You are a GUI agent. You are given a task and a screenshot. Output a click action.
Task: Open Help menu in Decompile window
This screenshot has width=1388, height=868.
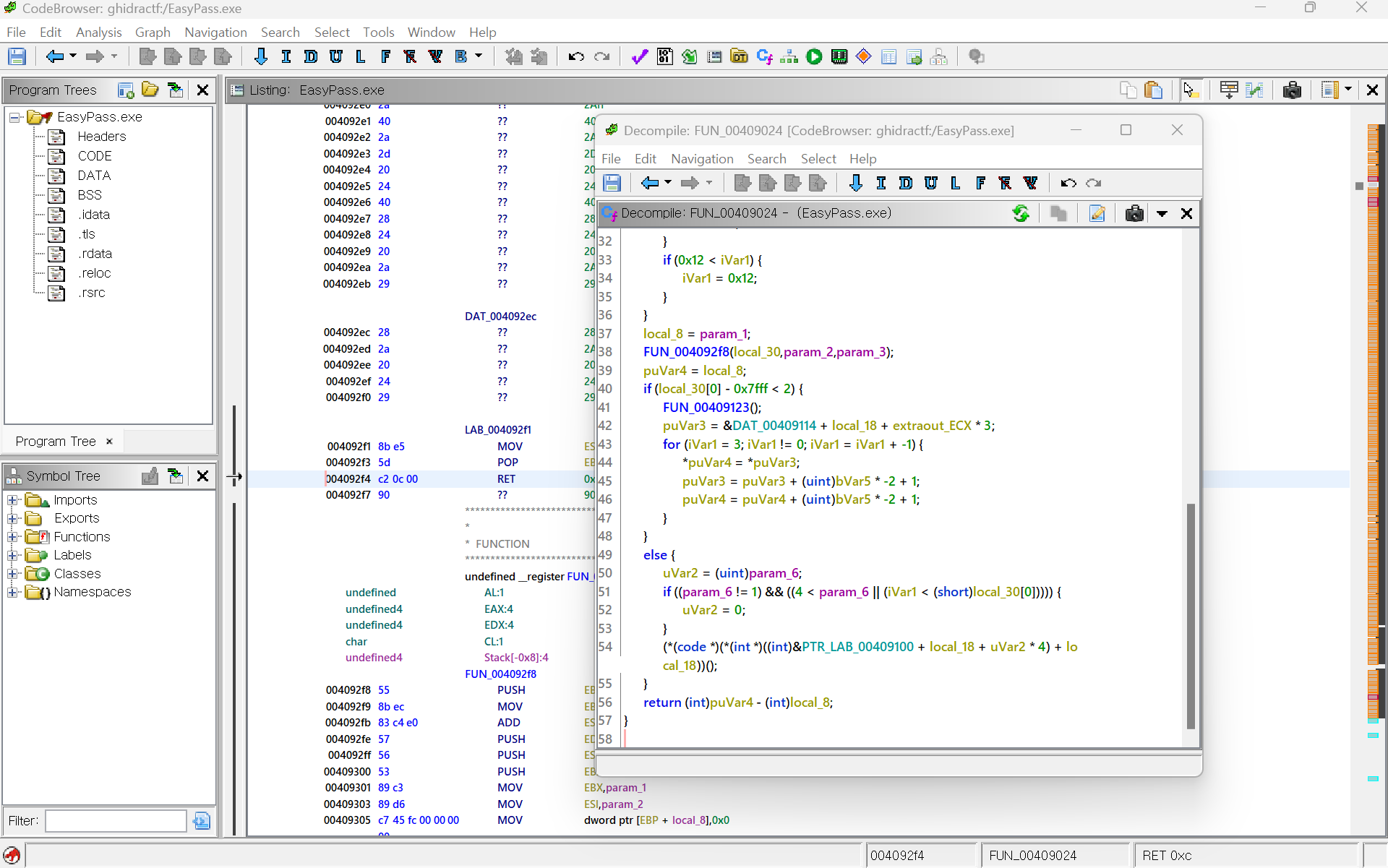(x=862, y=159)
